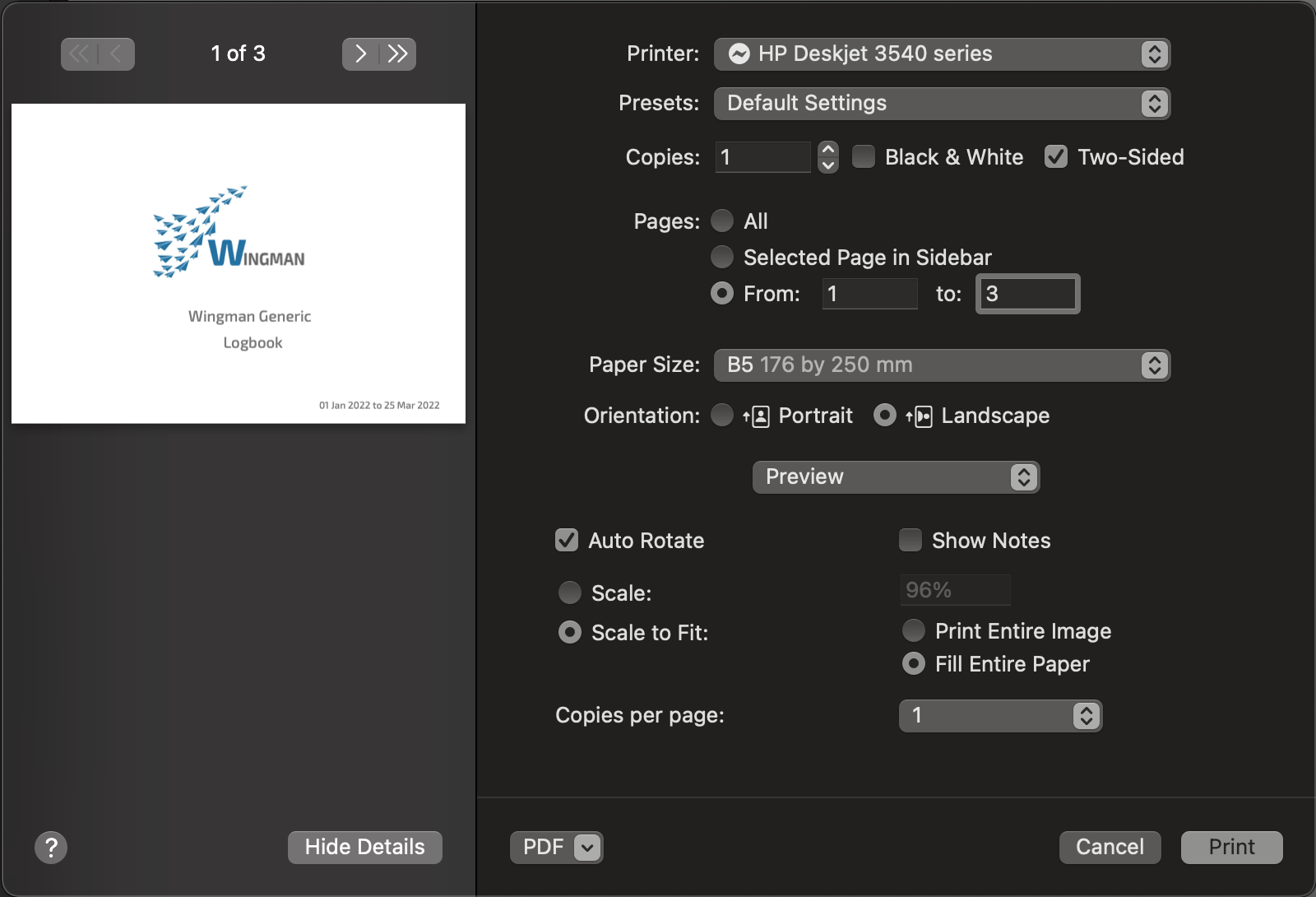Viewport: 1316px width, 897px height.
Task: Click the From page number field
Action: (x=869, y=294)
